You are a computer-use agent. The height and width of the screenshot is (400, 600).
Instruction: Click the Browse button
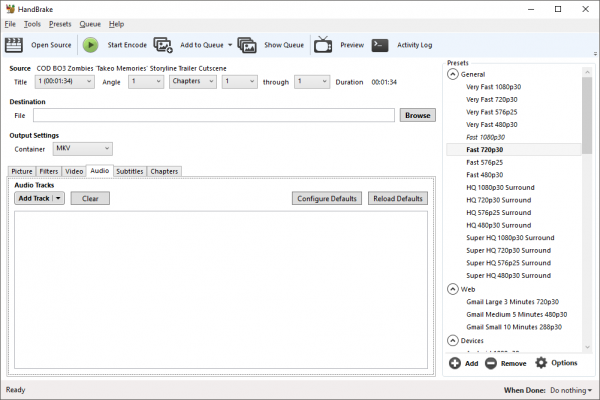418,115
